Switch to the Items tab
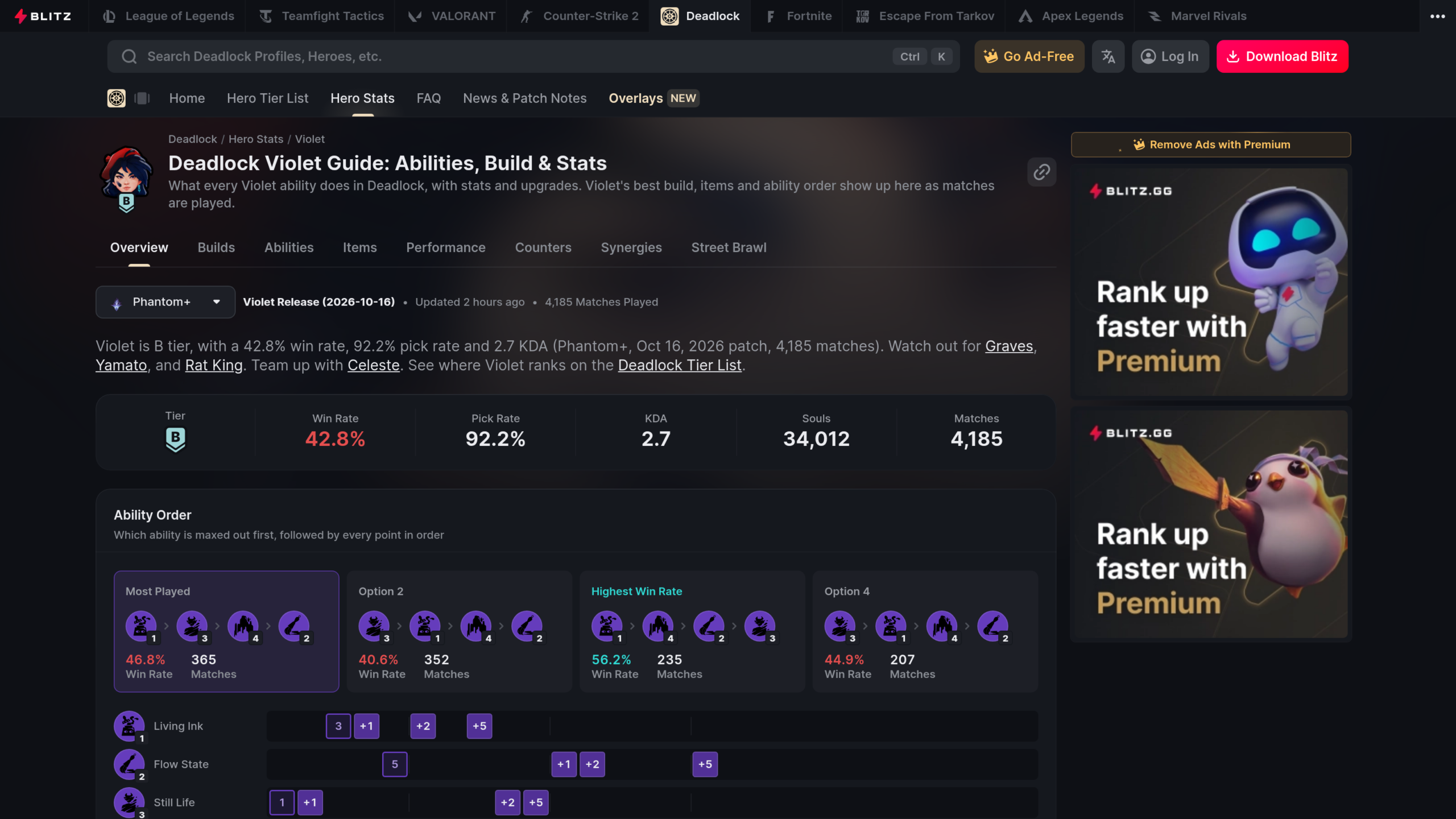This screenshot has width=1456, height=819. 359,247
